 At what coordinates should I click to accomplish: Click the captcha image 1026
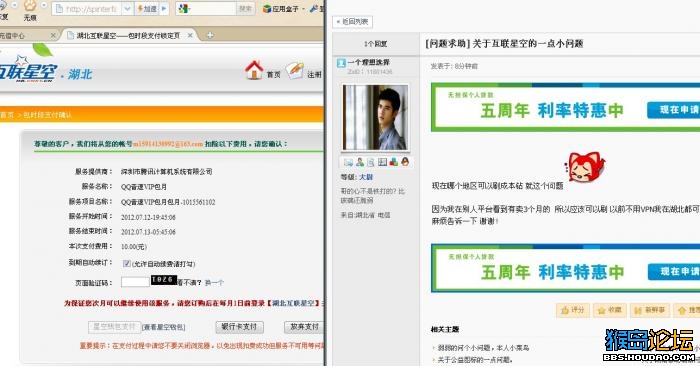coord(163,279)
